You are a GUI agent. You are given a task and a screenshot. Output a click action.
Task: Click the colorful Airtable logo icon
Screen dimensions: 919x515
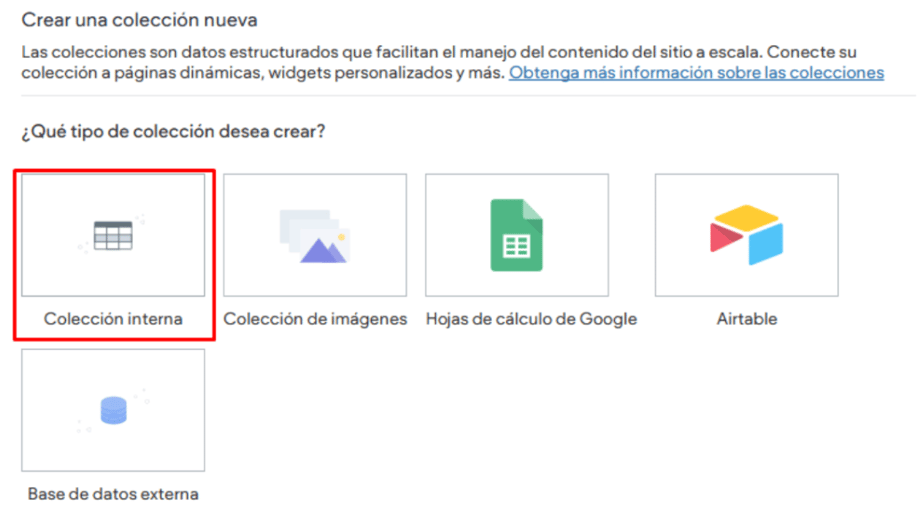[x=746, y=236]
